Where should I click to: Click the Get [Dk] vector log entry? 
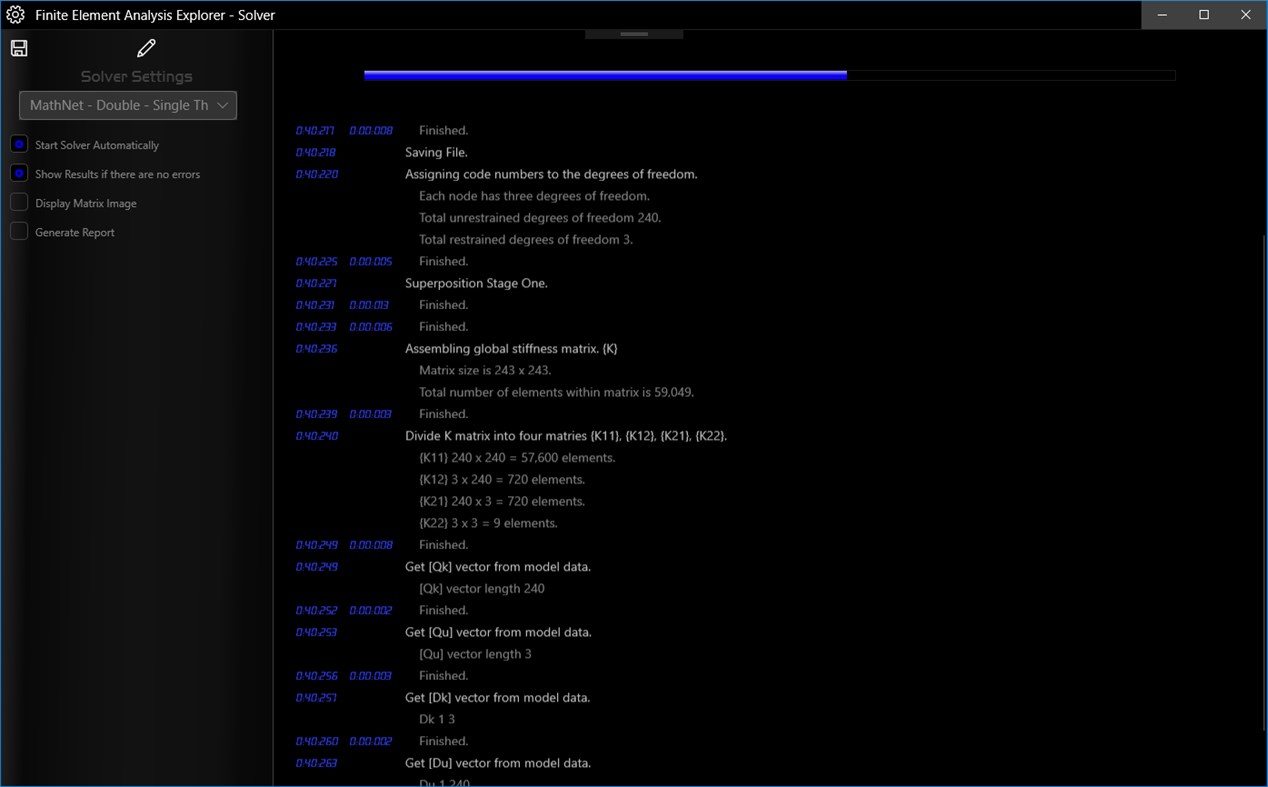(x=497, y=697)
